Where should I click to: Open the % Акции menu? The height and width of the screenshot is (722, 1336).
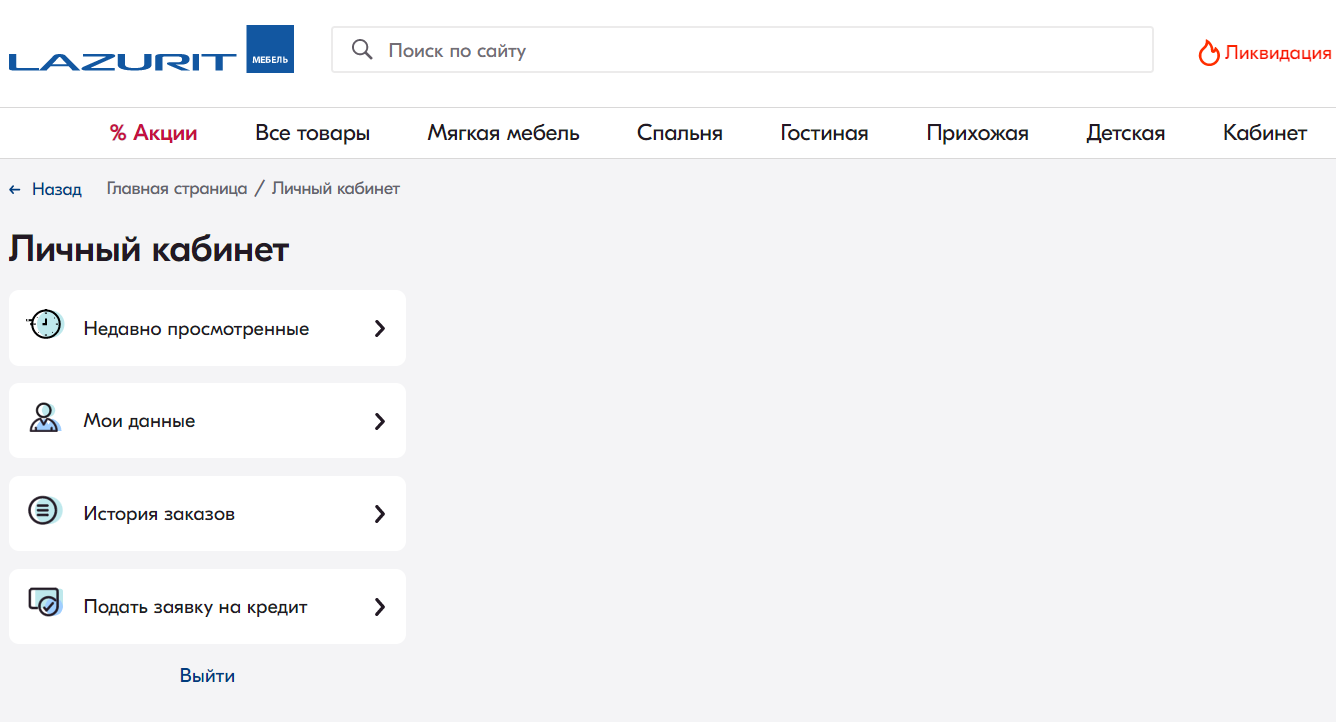coord(154,133)
